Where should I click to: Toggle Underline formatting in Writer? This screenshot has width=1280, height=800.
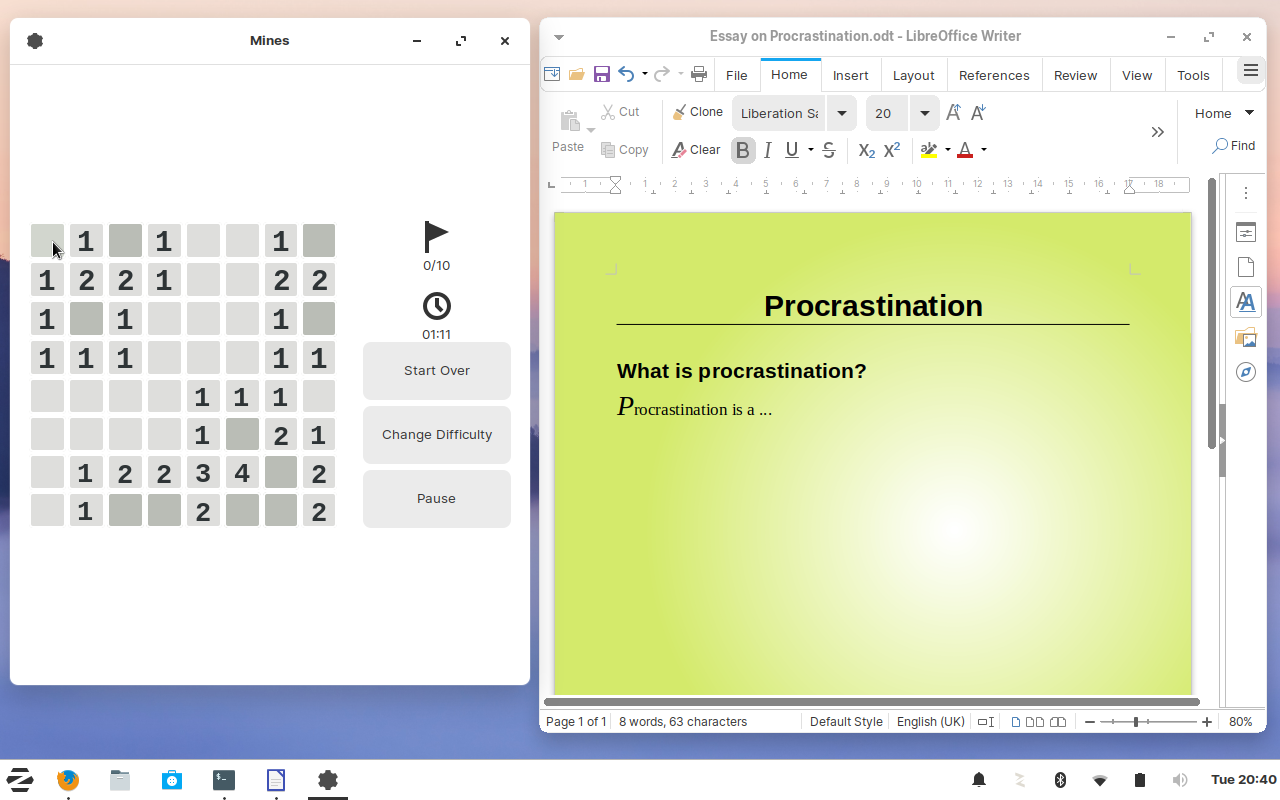(792, 150)
